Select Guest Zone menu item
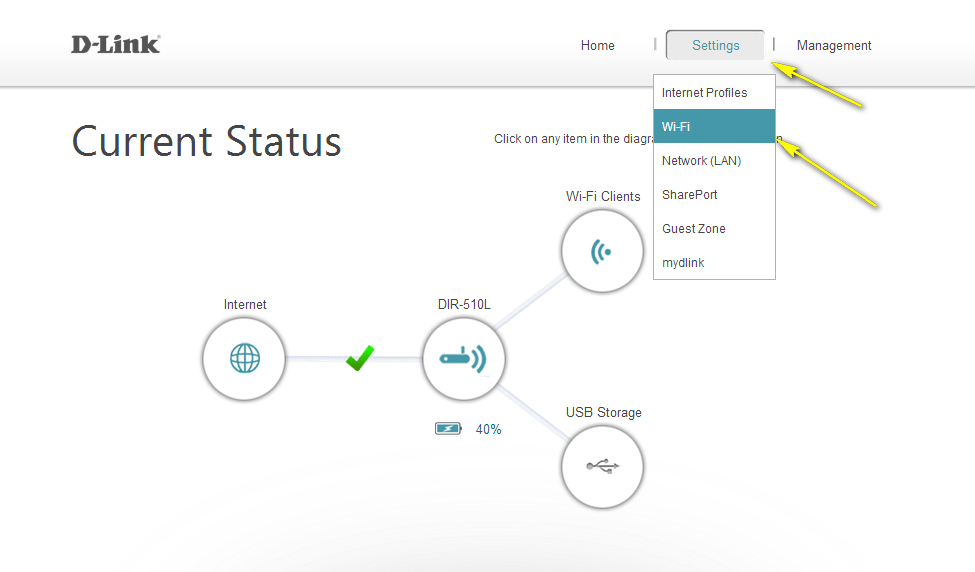 (x=714, y=229)
